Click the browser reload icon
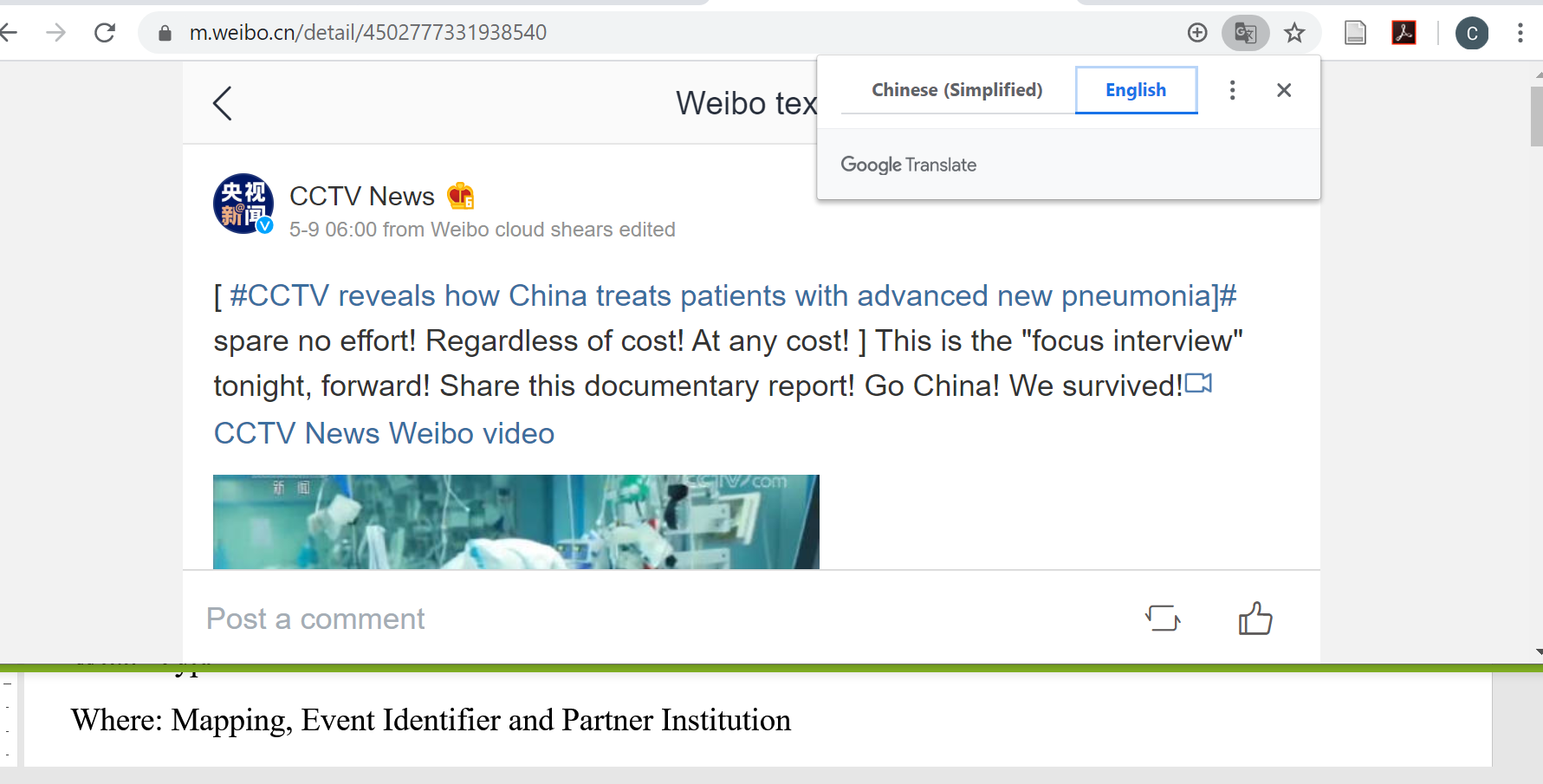The image size is (1543, 784). click(x=105, y=33)
